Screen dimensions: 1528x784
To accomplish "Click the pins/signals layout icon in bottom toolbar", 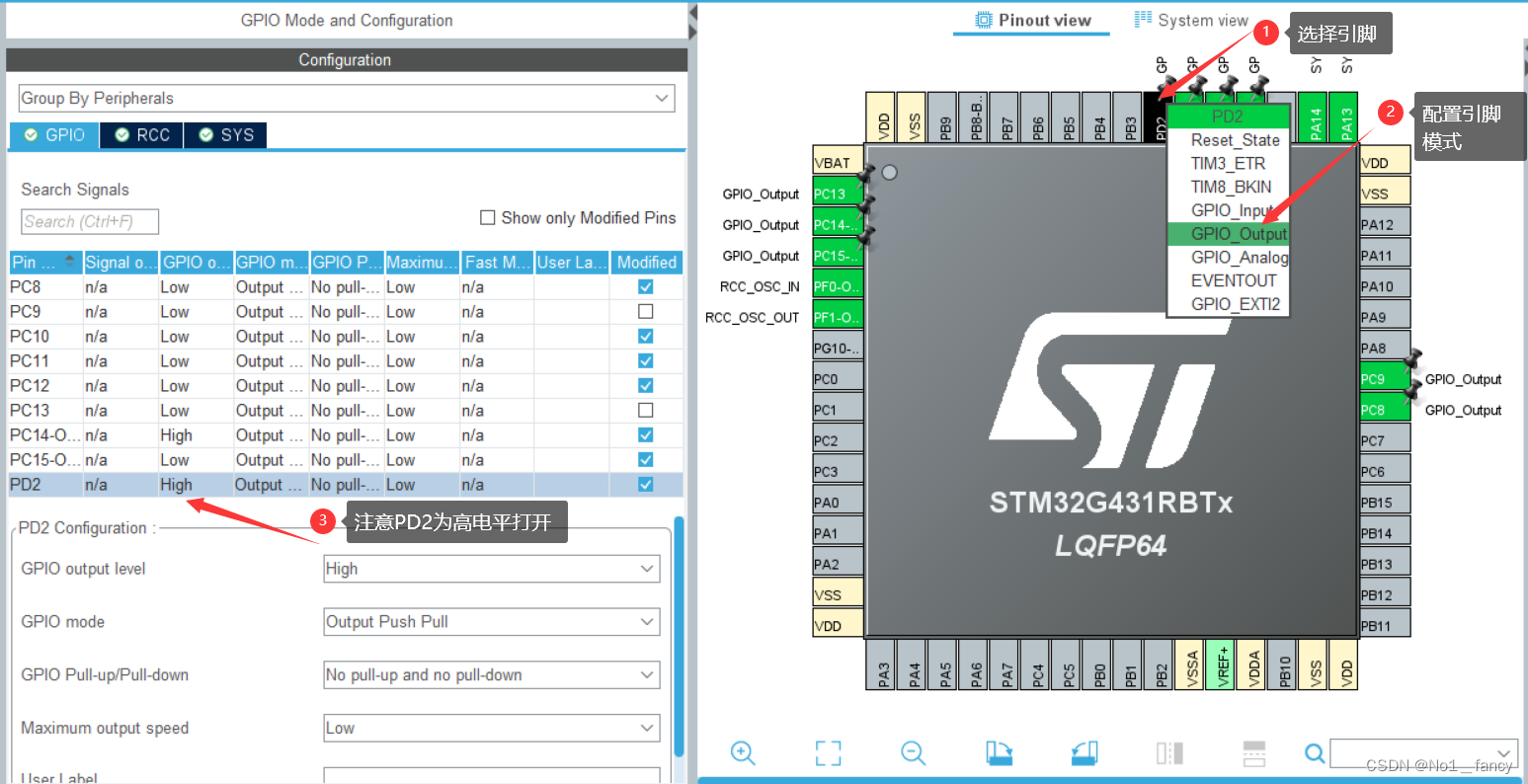I will (1168, 753).
